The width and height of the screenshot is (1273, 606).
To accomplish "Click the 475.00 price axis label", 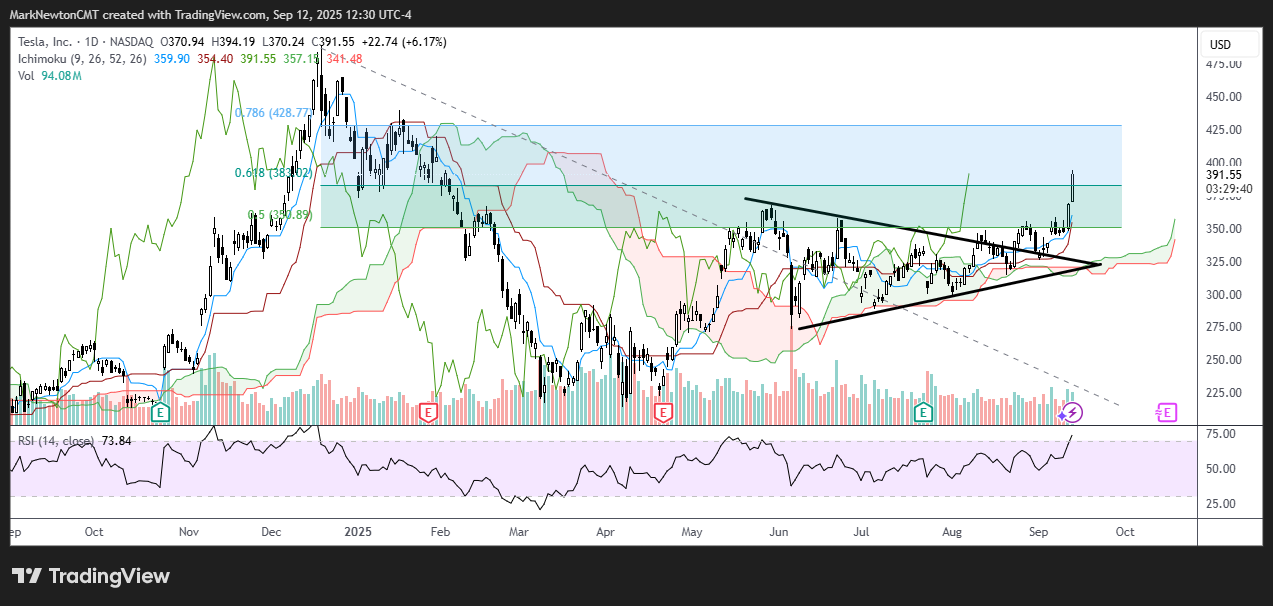I will tap(1225, 64).
